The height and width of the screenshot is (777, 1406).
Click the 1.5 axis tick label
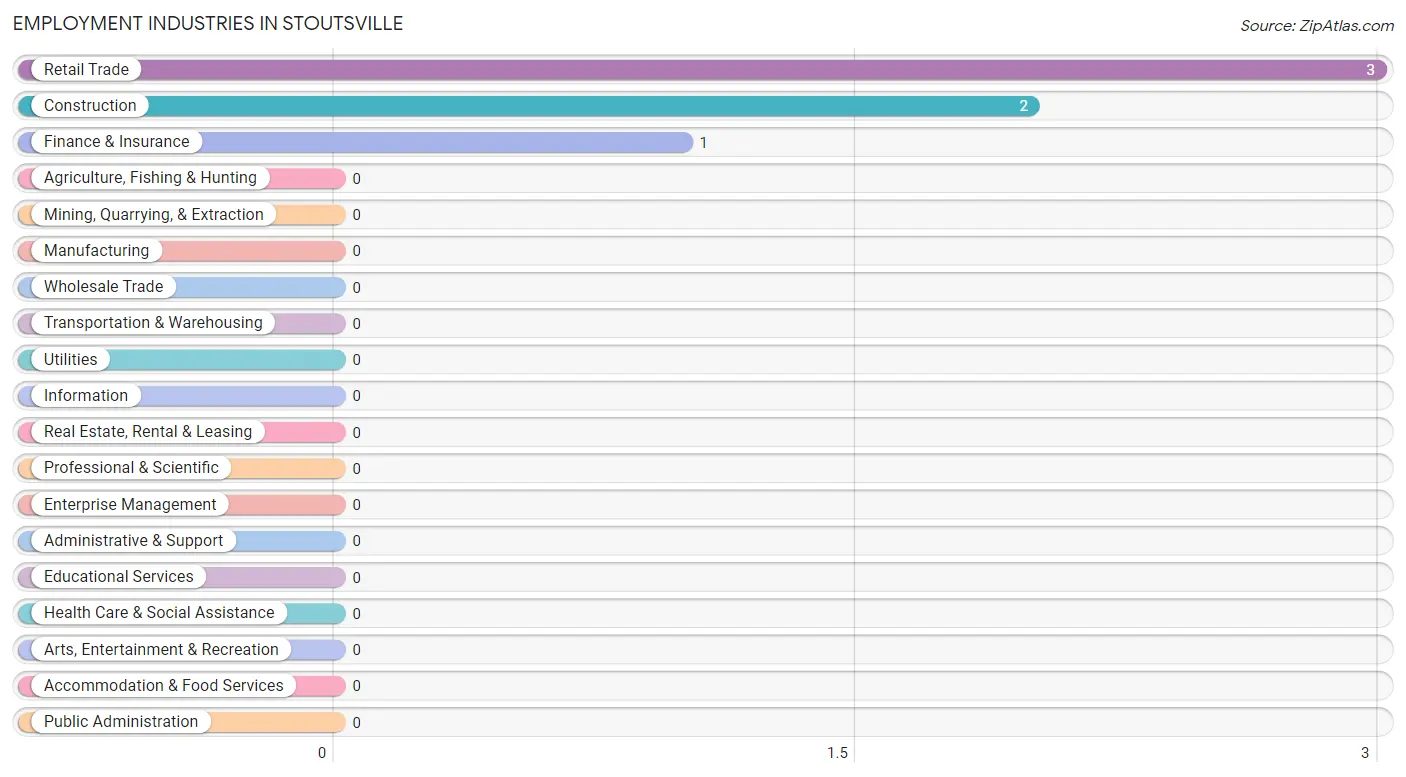pyautogui.click(x=837, y=753)
